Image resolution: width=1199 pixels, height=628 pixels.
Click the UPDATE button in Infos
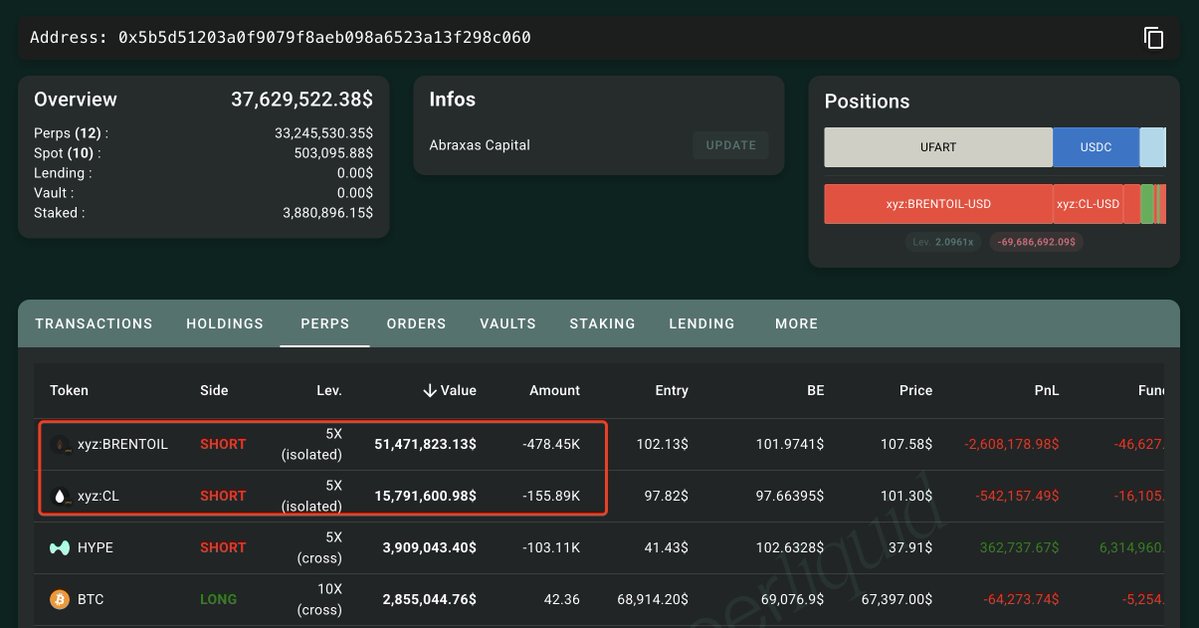731,145
